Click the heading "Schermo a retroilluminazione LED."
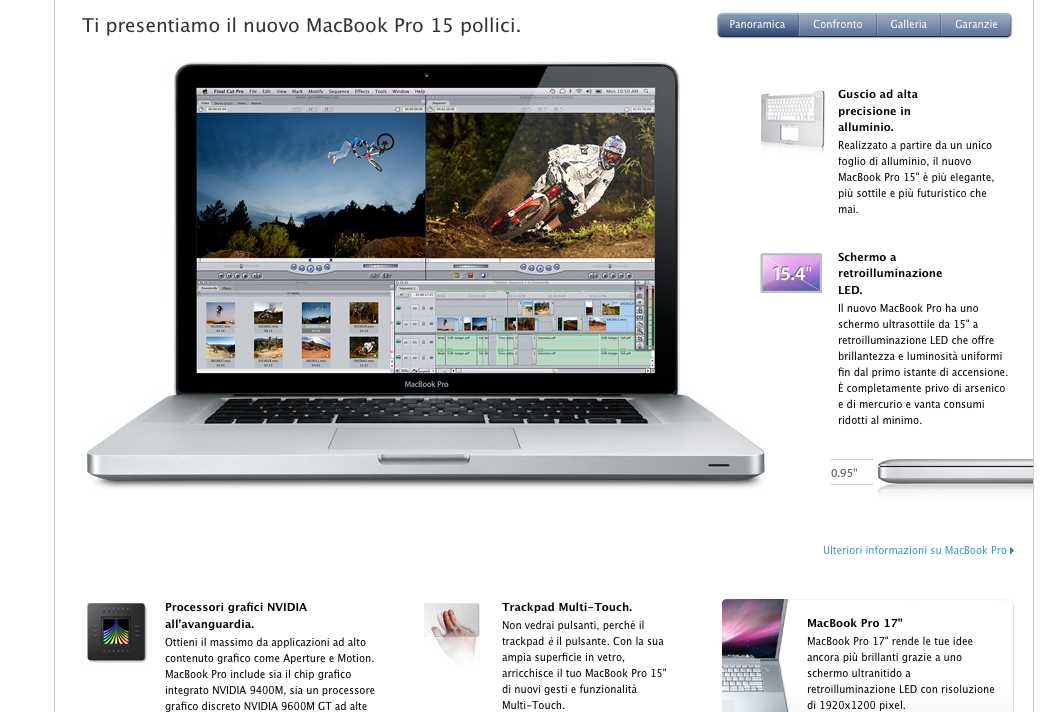The height and width of the screenshot is (712, 1055). tap(889, 273)
